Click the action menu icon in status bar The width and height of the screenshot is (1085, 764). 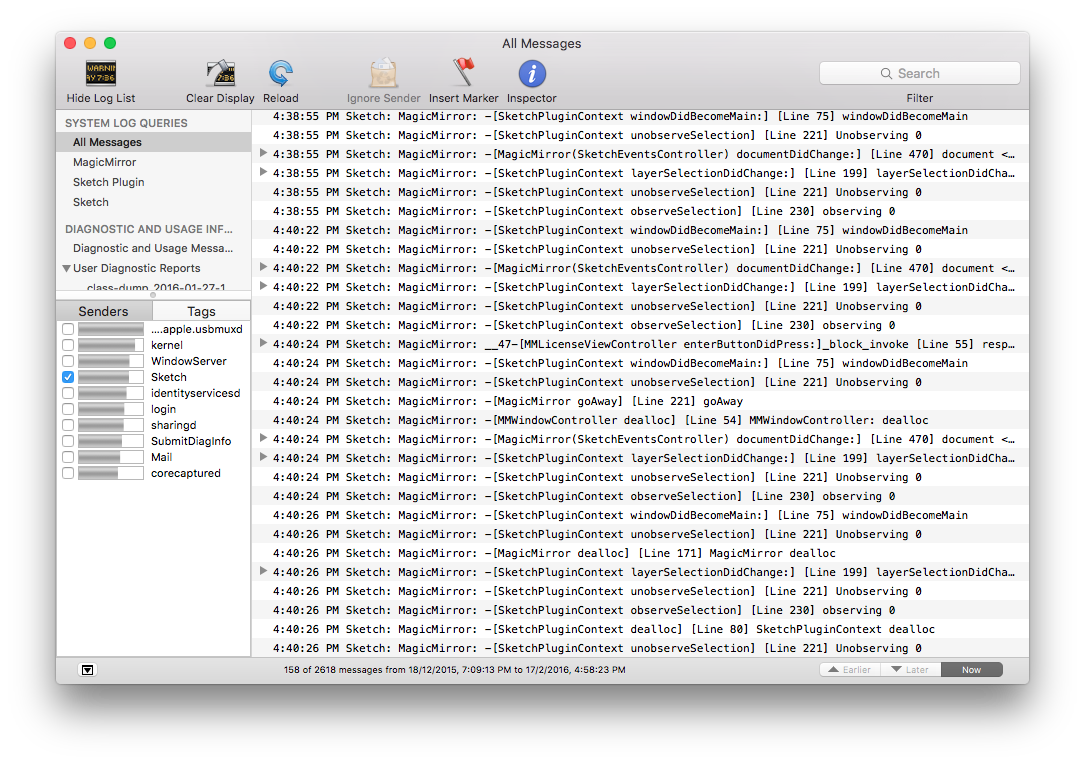click(x=87, y=669)
